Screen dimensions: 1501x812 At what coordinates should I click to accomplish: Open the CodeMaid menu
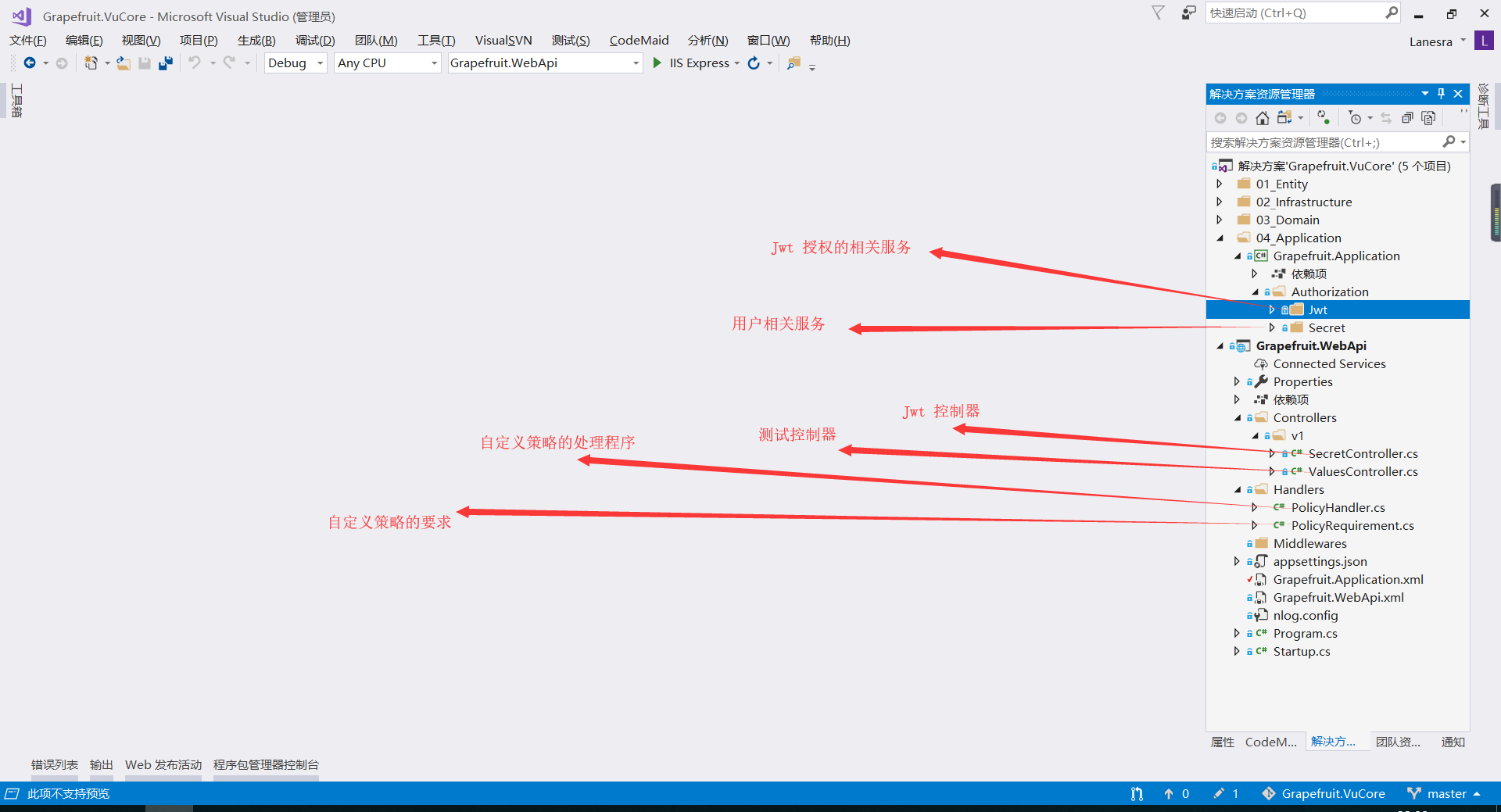tap(639, 41)
